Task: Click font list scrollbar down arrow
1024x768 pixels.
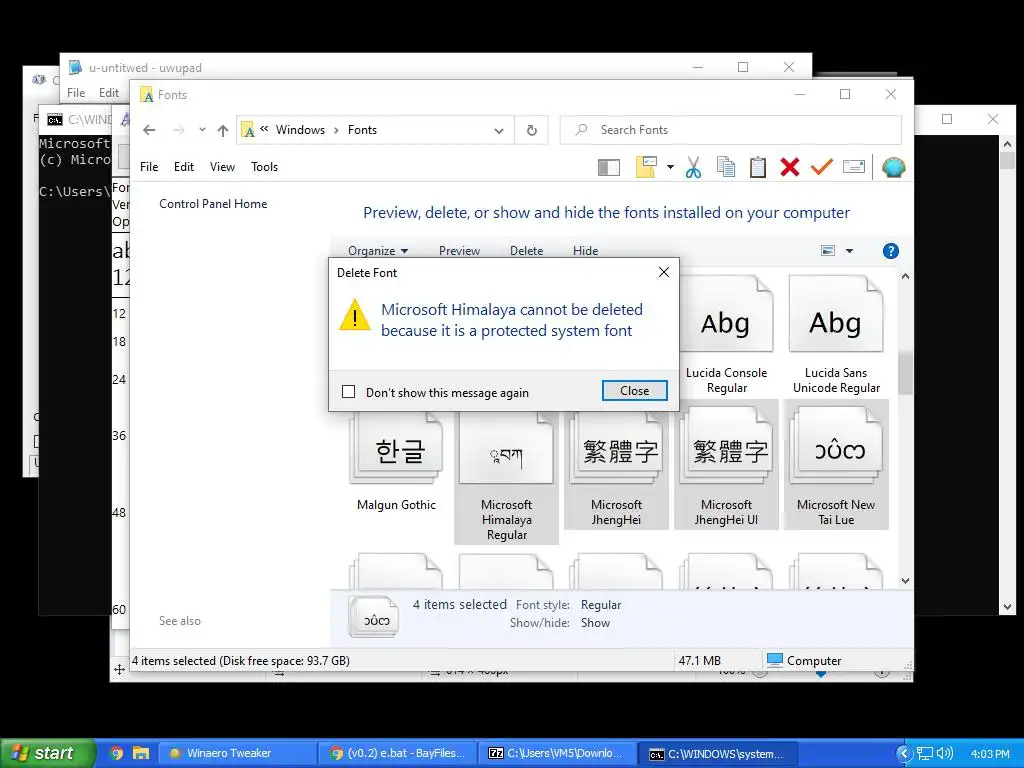Action: pyautogui.click(x=905, y=581)
